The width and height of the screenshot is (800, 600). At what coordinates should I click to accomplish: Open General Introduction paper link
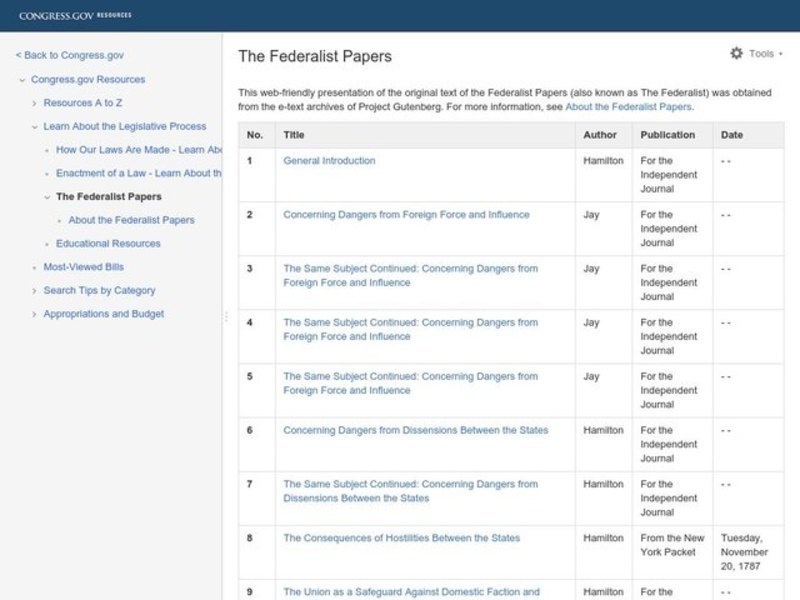point(329,161)
